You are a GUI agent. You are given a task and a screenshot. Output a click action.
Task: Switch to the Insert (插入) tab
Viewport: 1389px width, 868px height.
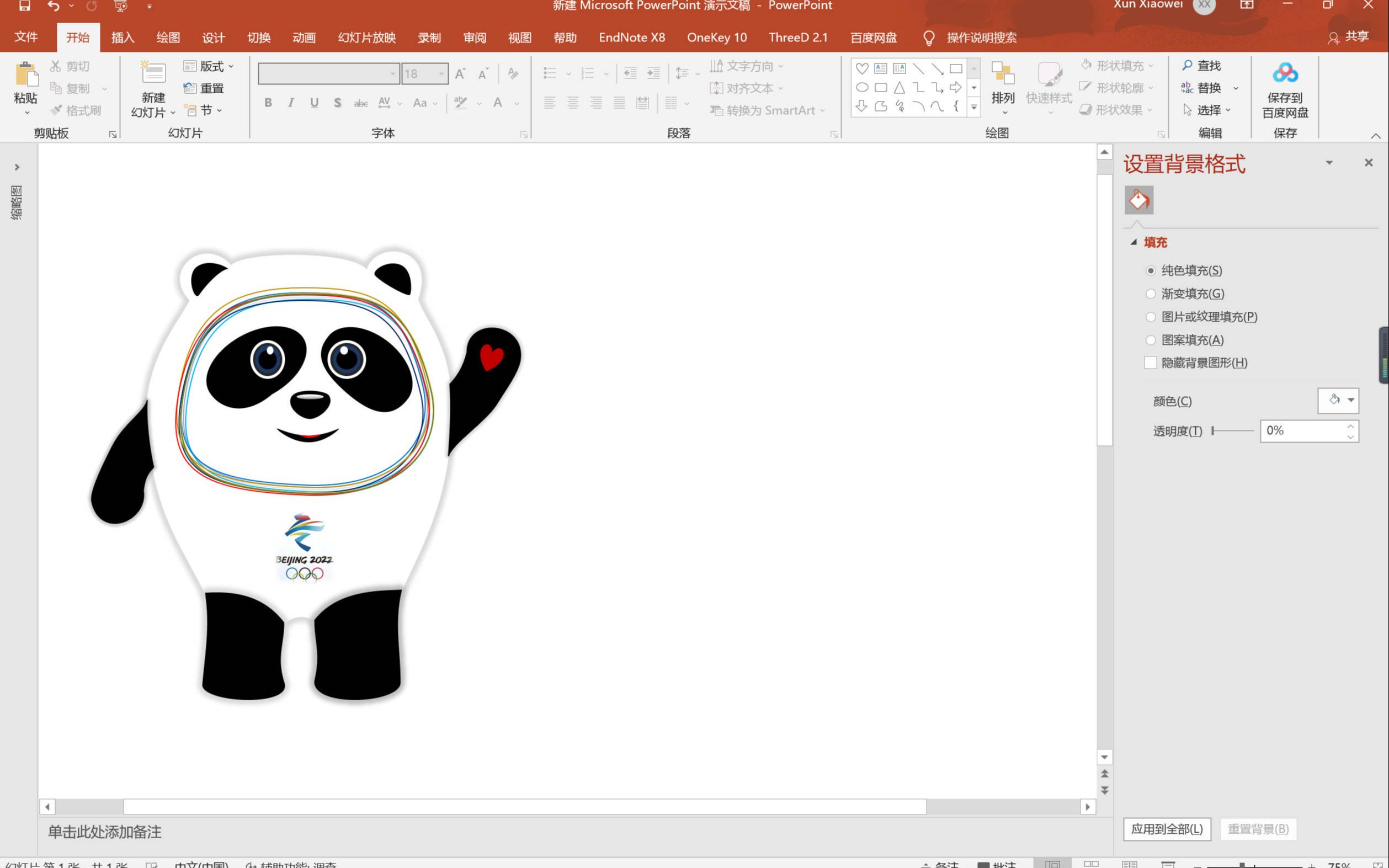click(123, 38)
